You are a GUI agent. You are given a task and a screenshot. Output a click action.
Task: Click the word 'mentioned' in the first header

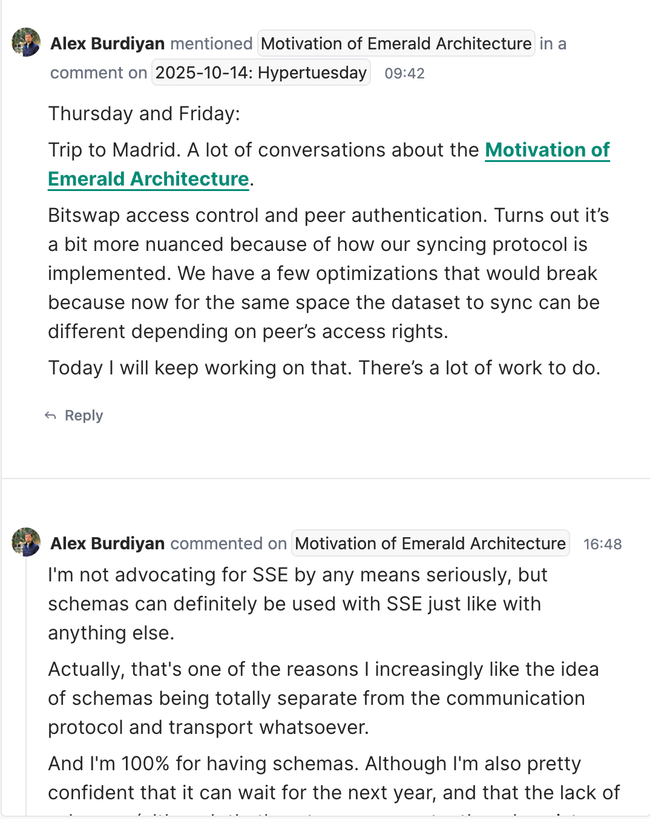[x=211, y=44]
